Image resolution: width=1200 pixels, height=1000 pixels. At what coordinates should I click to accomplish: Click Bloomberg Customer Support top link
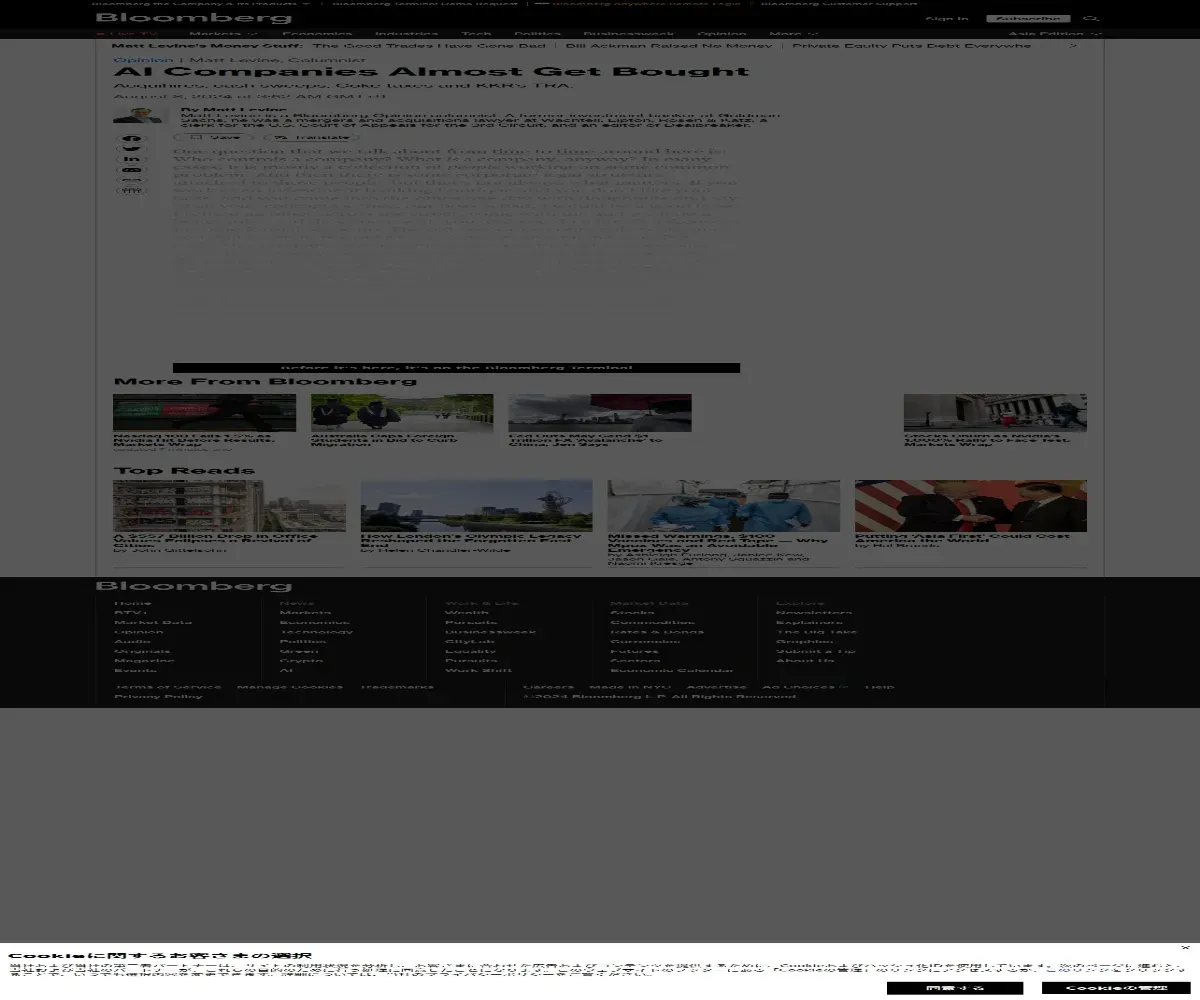[839, 3]
